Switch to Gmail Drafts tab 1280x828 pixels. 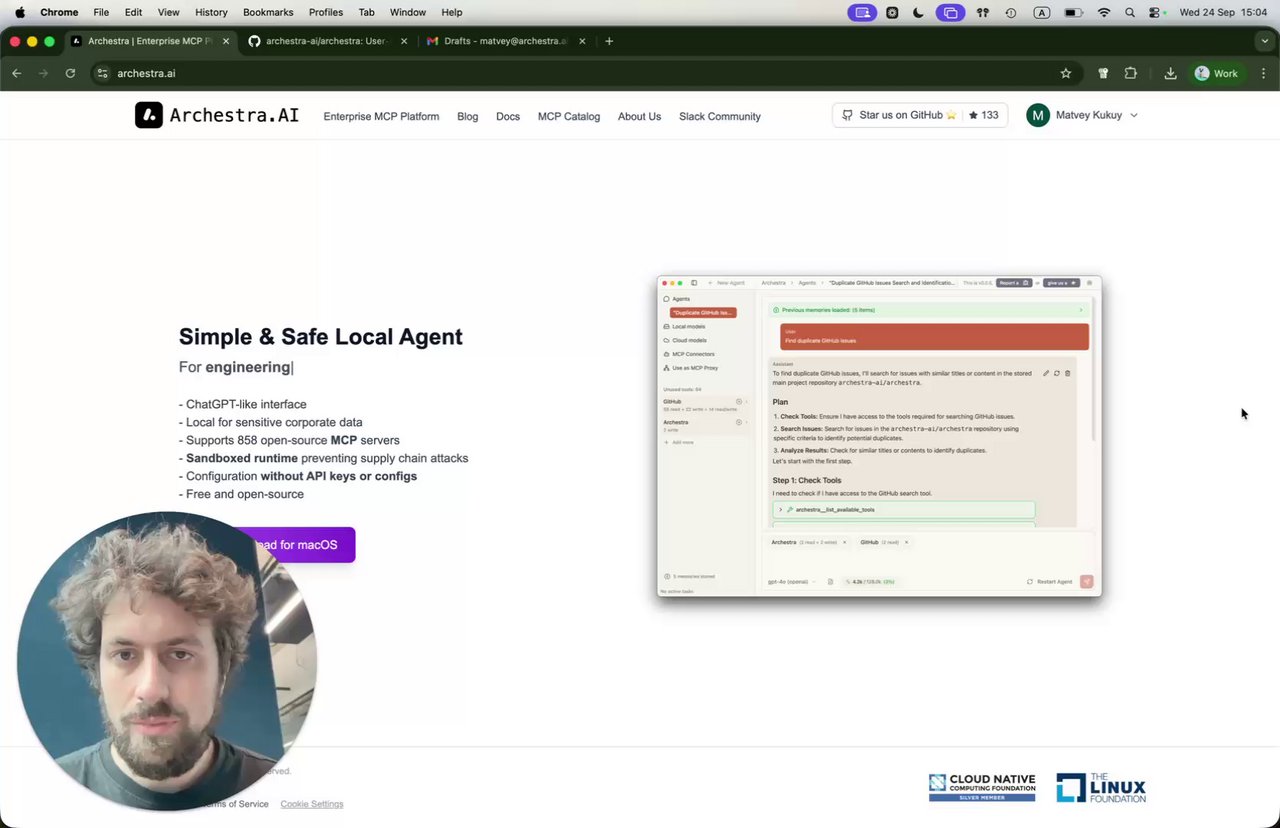click(506, 41)
